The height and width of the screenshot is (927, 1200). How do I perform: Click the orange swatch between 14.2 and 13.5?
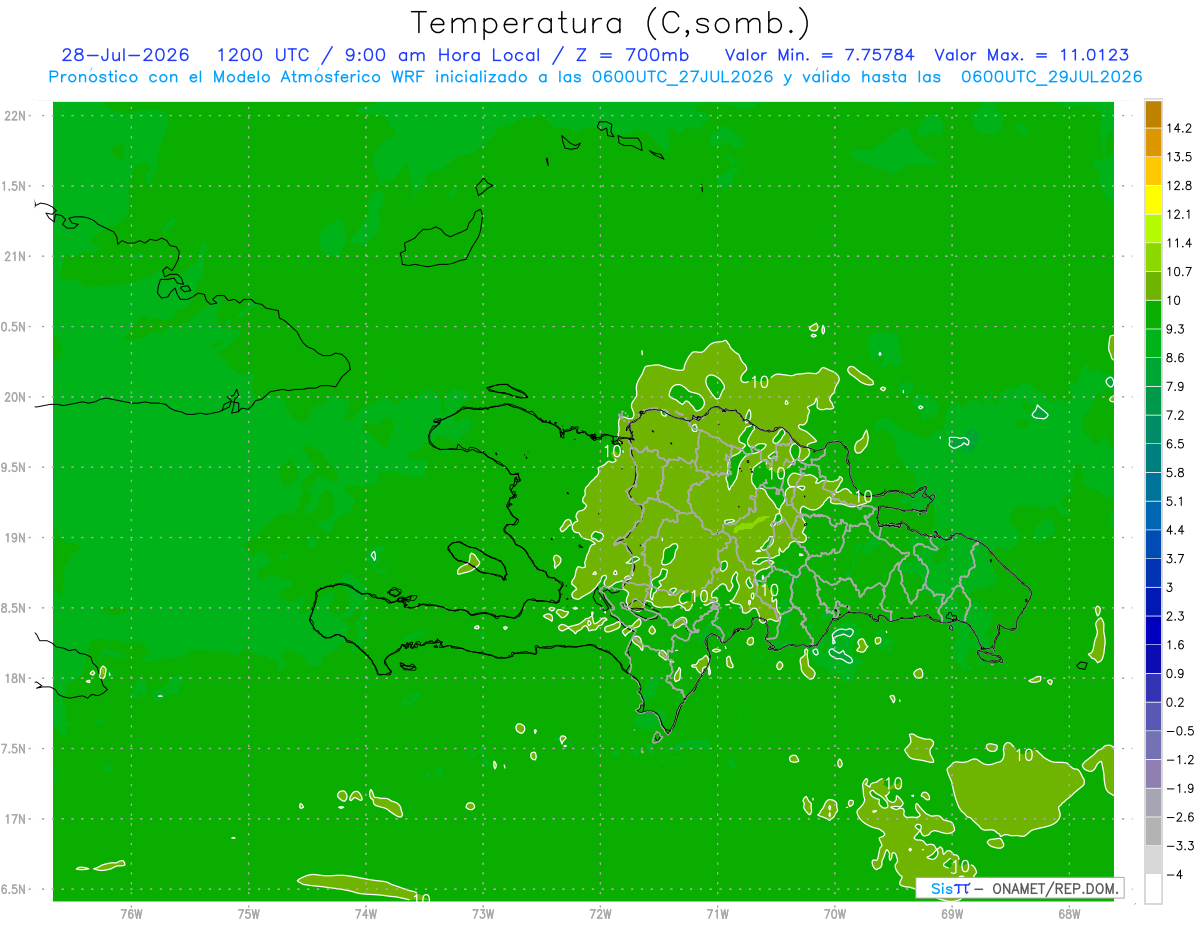click(1153, 142)
